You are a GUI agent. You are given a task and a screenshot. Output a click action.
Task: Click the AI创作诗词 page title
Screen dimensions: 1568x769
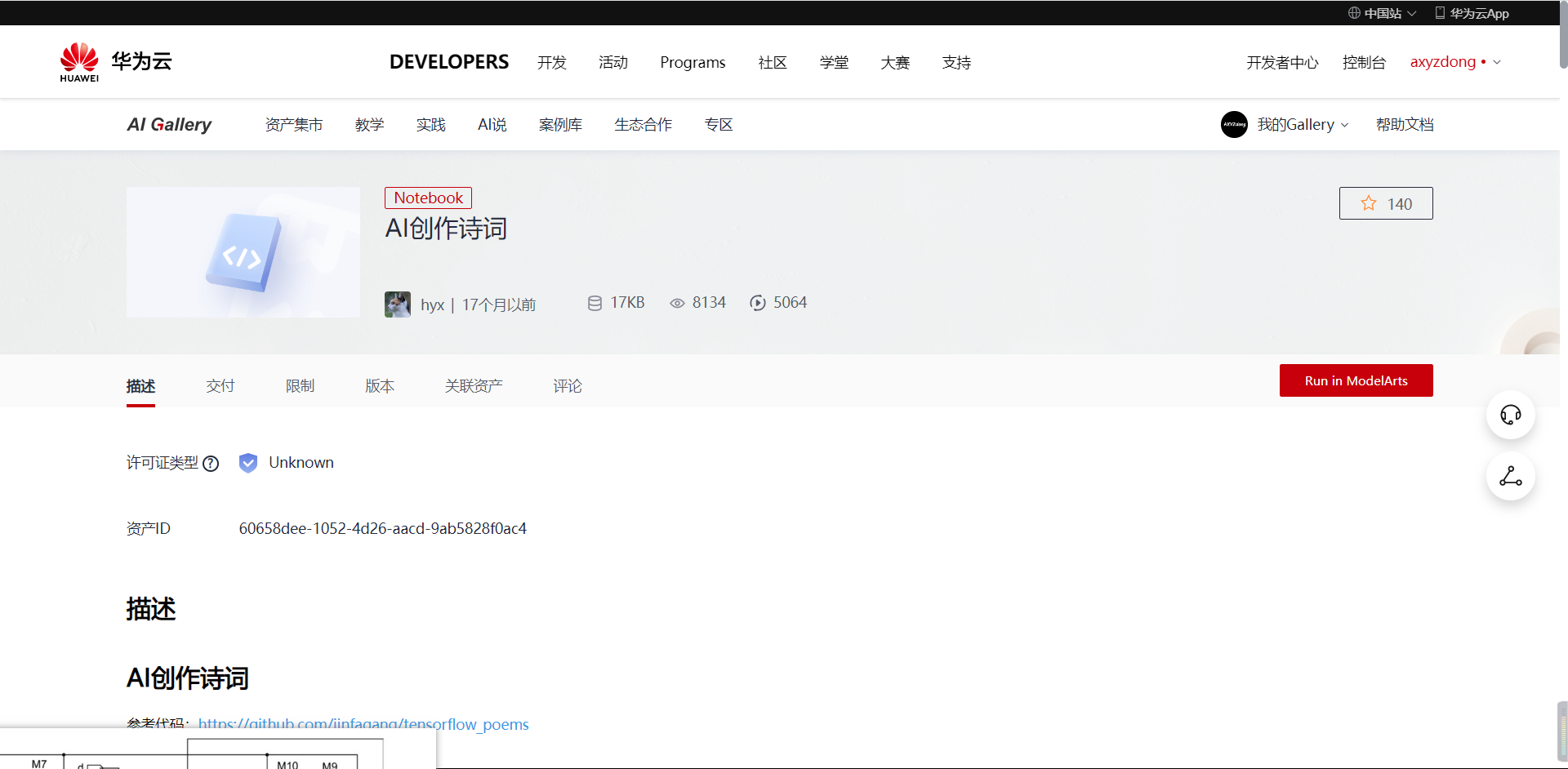446,229
